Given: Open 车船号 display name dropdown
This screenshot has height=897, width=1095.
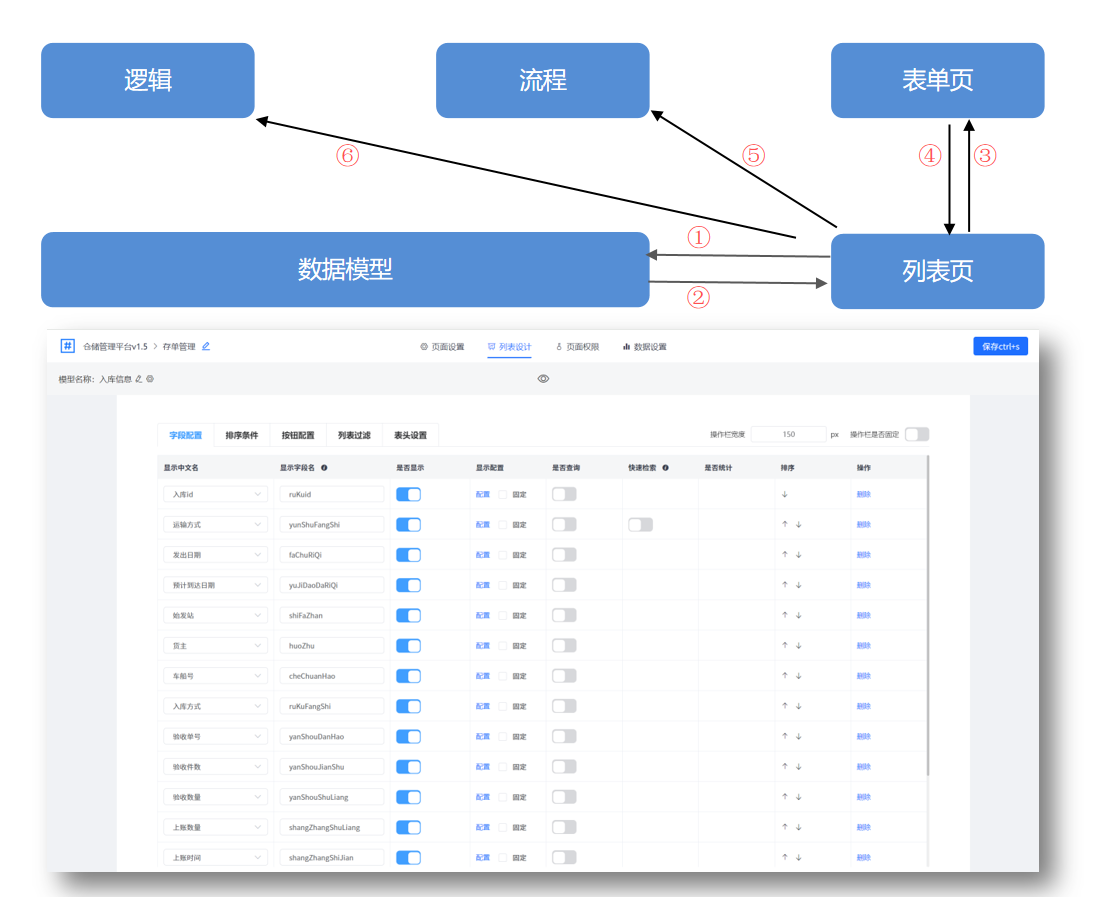Looking at the screenshot, I should (215, 676).
